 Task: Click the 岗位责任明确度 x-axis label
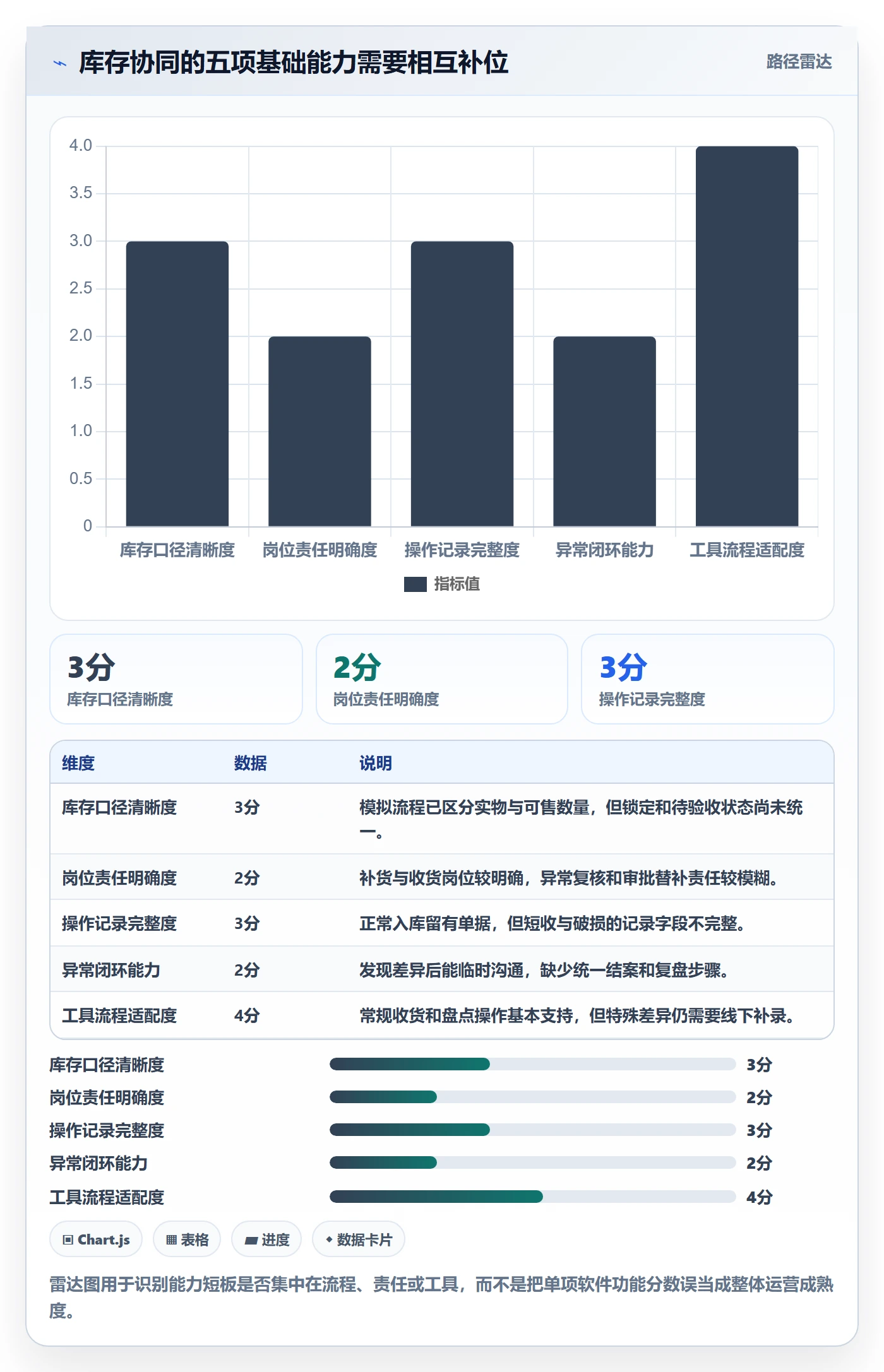[x=320, y=550]
